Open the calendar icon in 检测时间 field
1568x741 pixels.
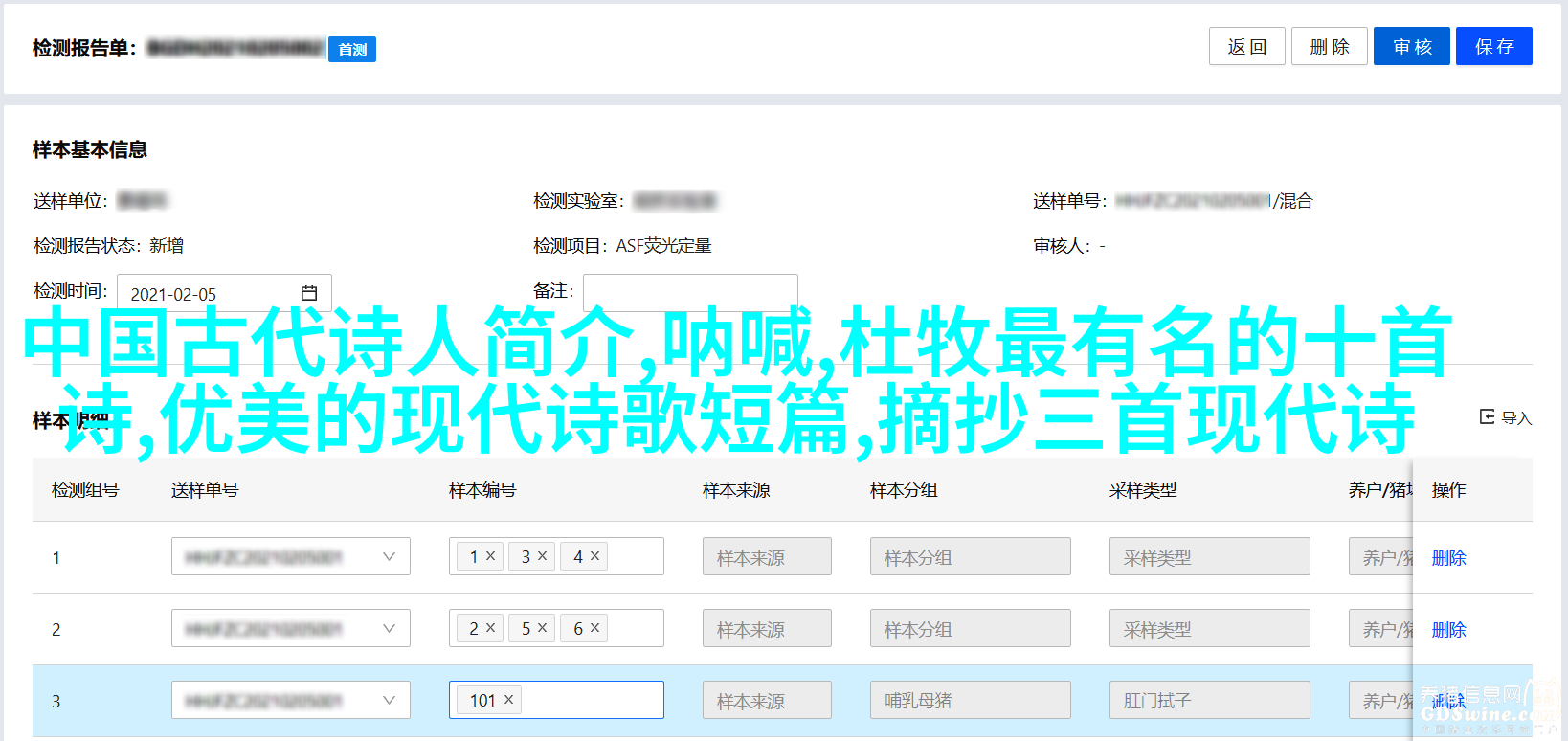pos(308,293)
